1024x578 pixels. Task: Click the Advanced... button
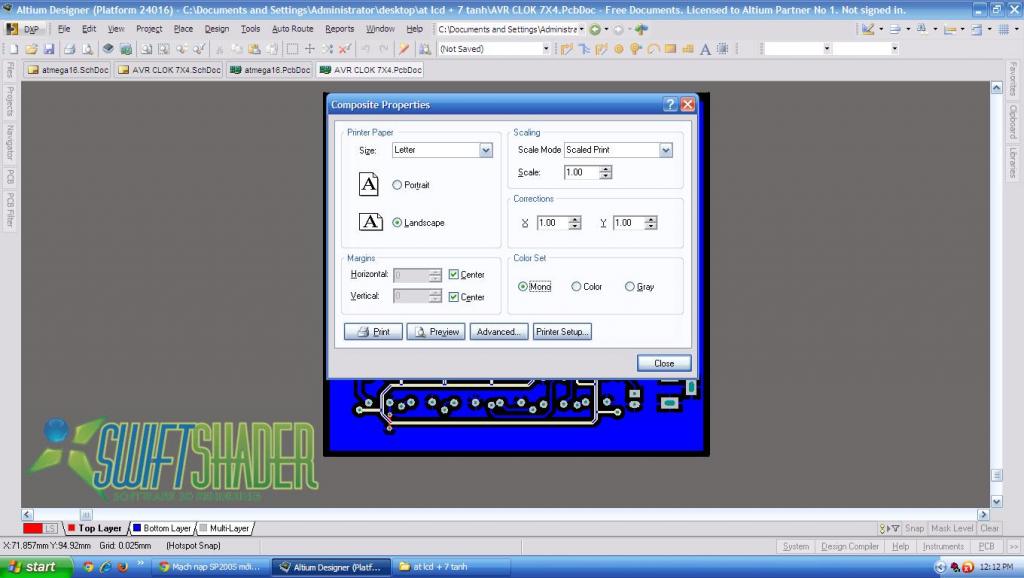point(498,332)
